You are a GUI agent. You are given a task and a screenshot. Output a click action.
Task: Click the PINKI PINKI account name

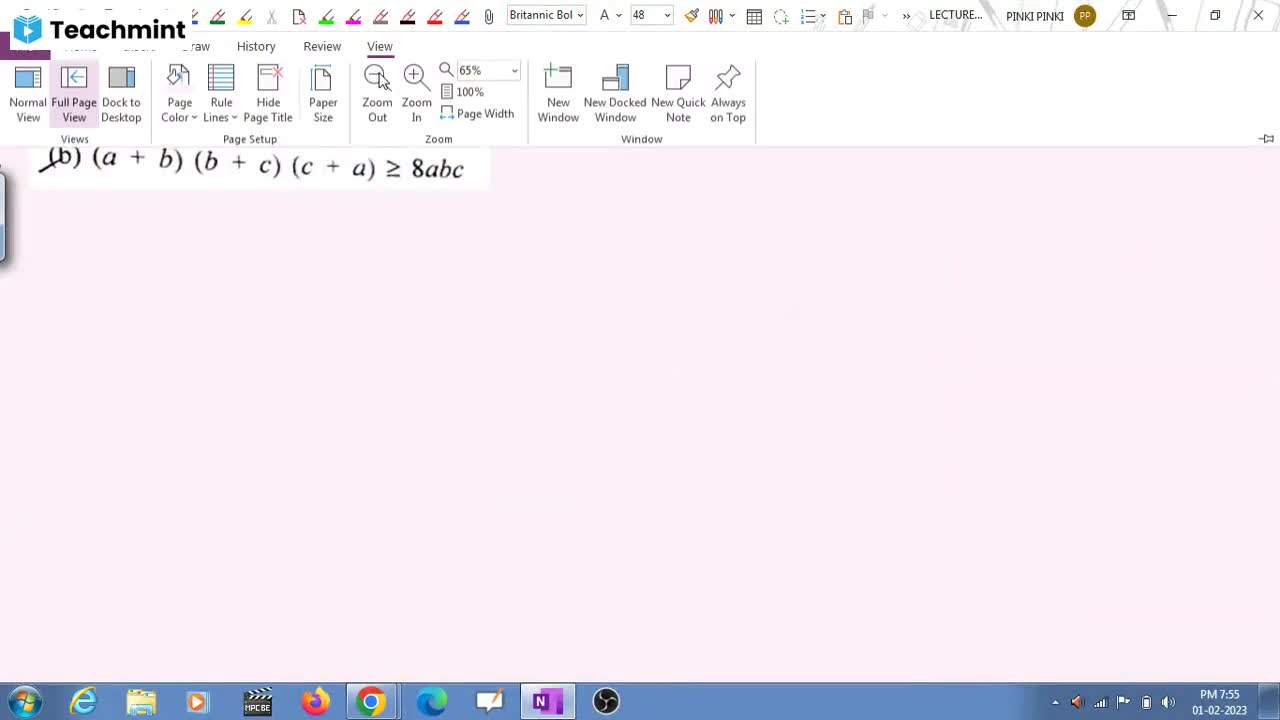(x=1035, y=16)
